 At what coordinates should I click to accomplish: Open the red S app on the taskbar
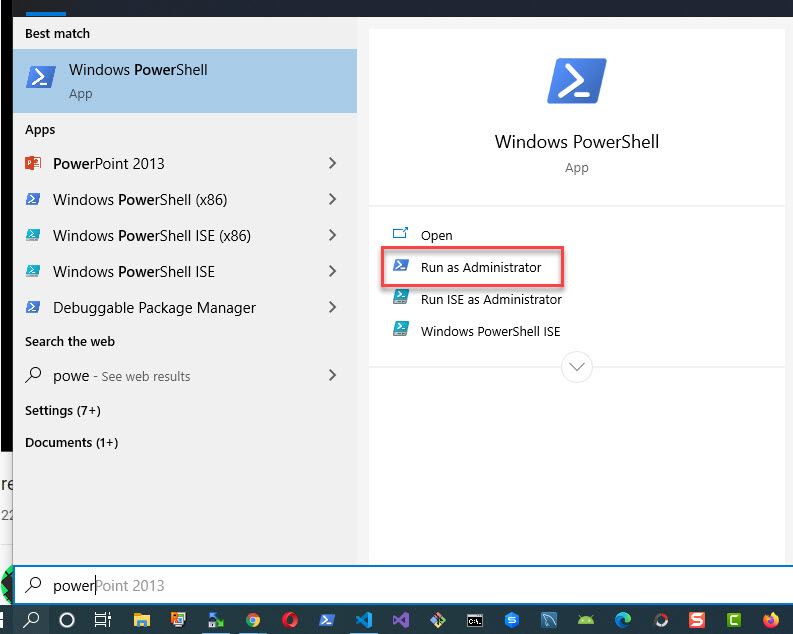coord(697,619)
